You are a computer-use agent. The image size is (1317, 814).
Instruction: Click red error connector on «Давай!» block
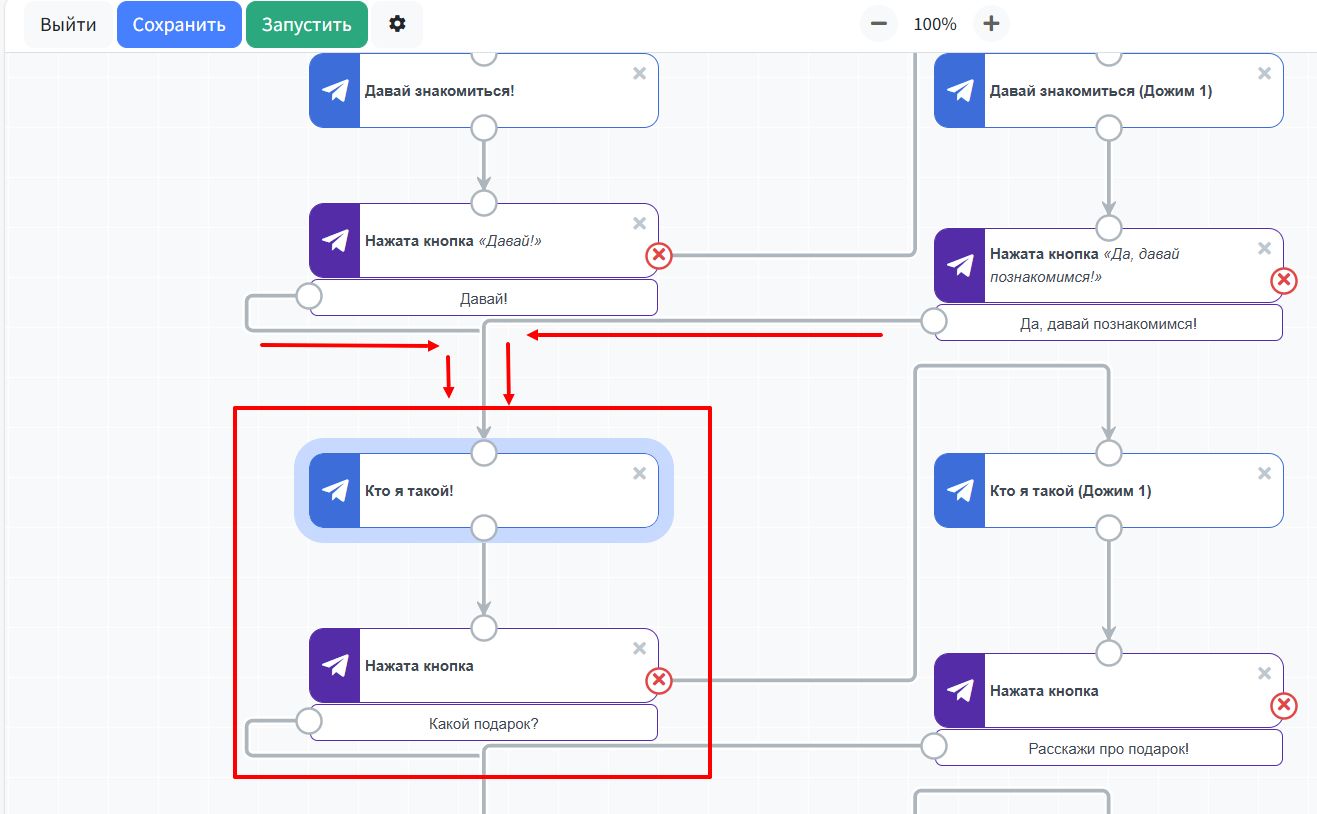pyautogui.click(x=659, y=256)
